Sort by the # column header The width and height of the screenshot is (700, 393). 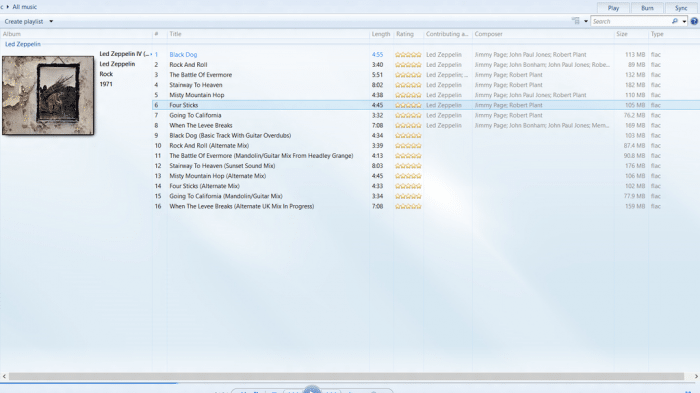tap(156, 34)
